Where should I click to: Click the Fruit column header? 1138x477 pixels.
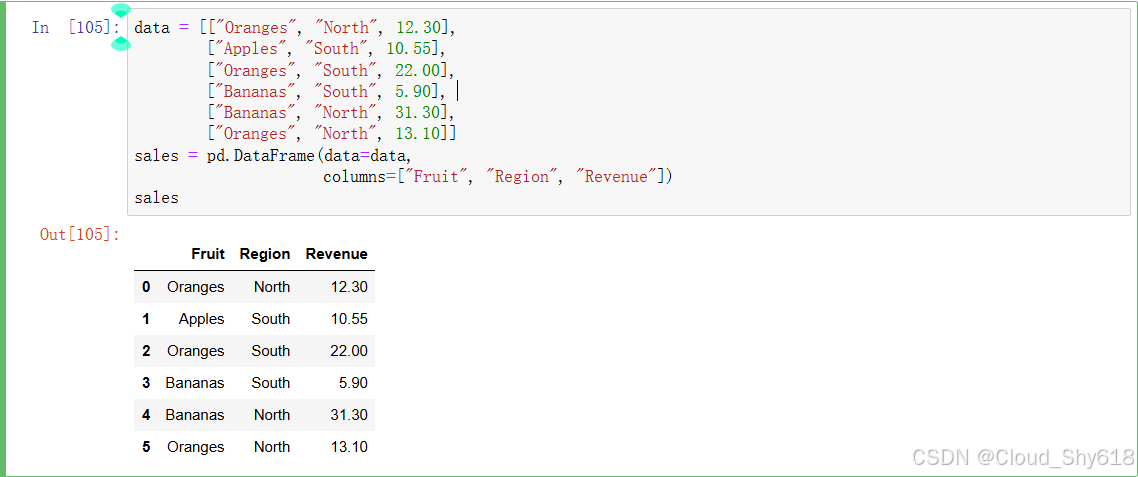[x=208, y=254]
